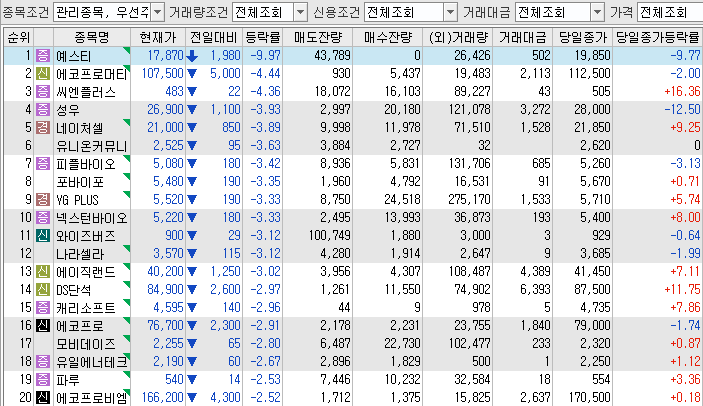Click the 경 badge next to 네이처셀
703x406 pixels.
pos(43,128)
